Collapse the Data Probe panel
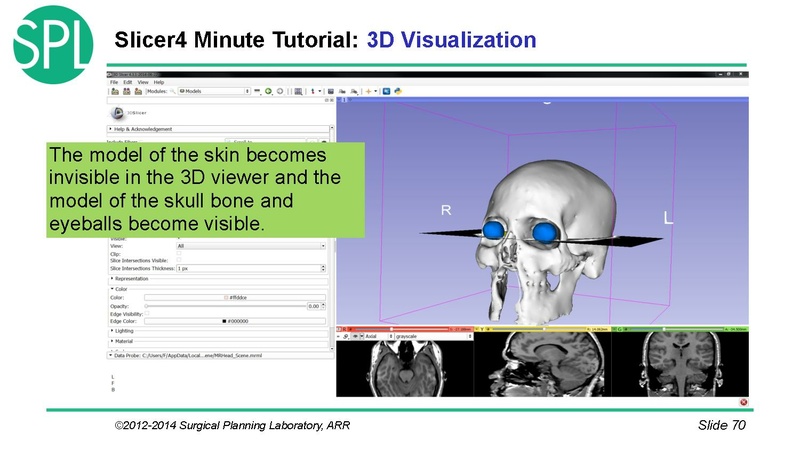 coord(220,355)
